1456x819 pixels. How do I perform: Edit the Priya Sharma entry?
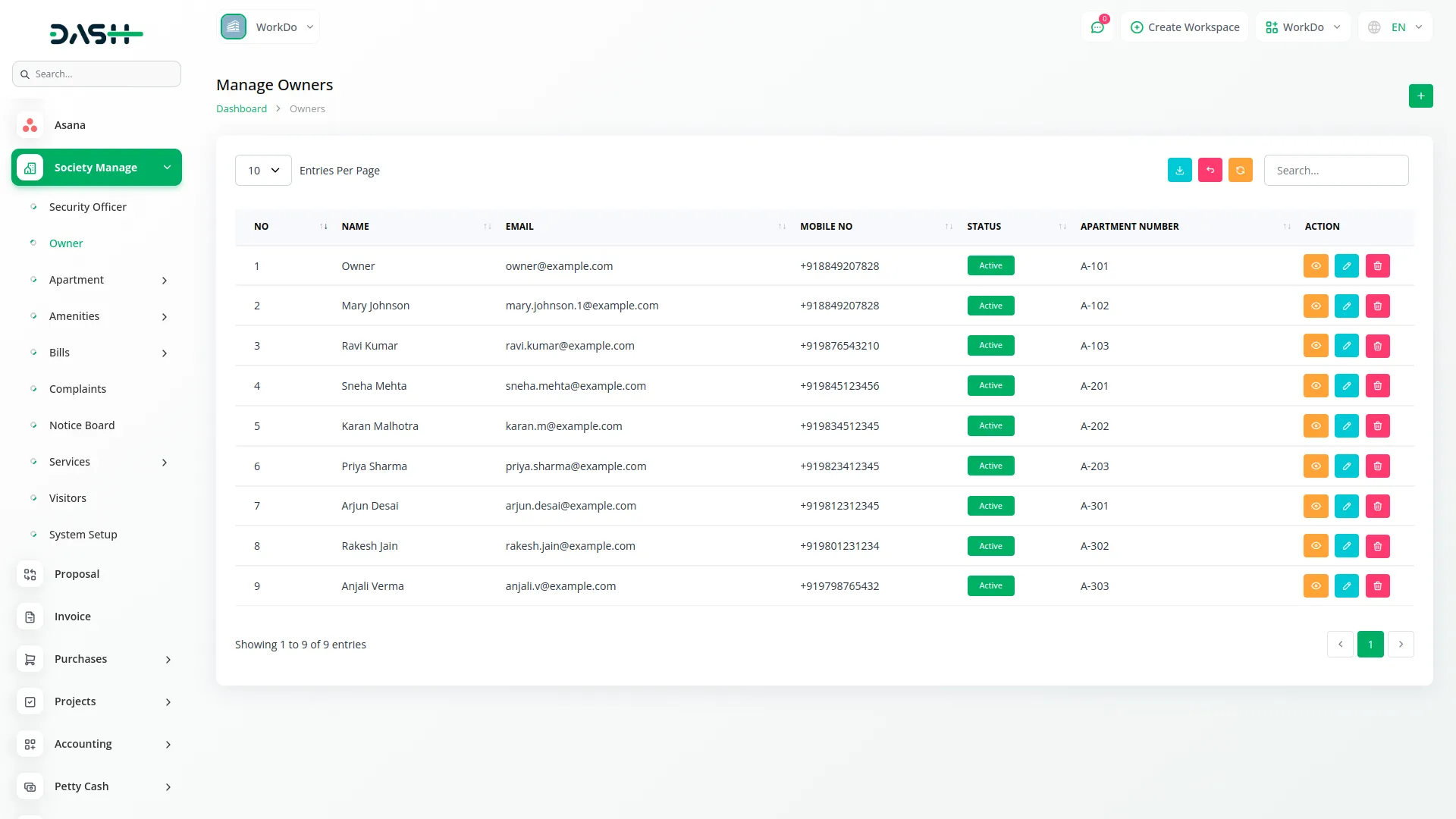click(x=1346, y=466)
